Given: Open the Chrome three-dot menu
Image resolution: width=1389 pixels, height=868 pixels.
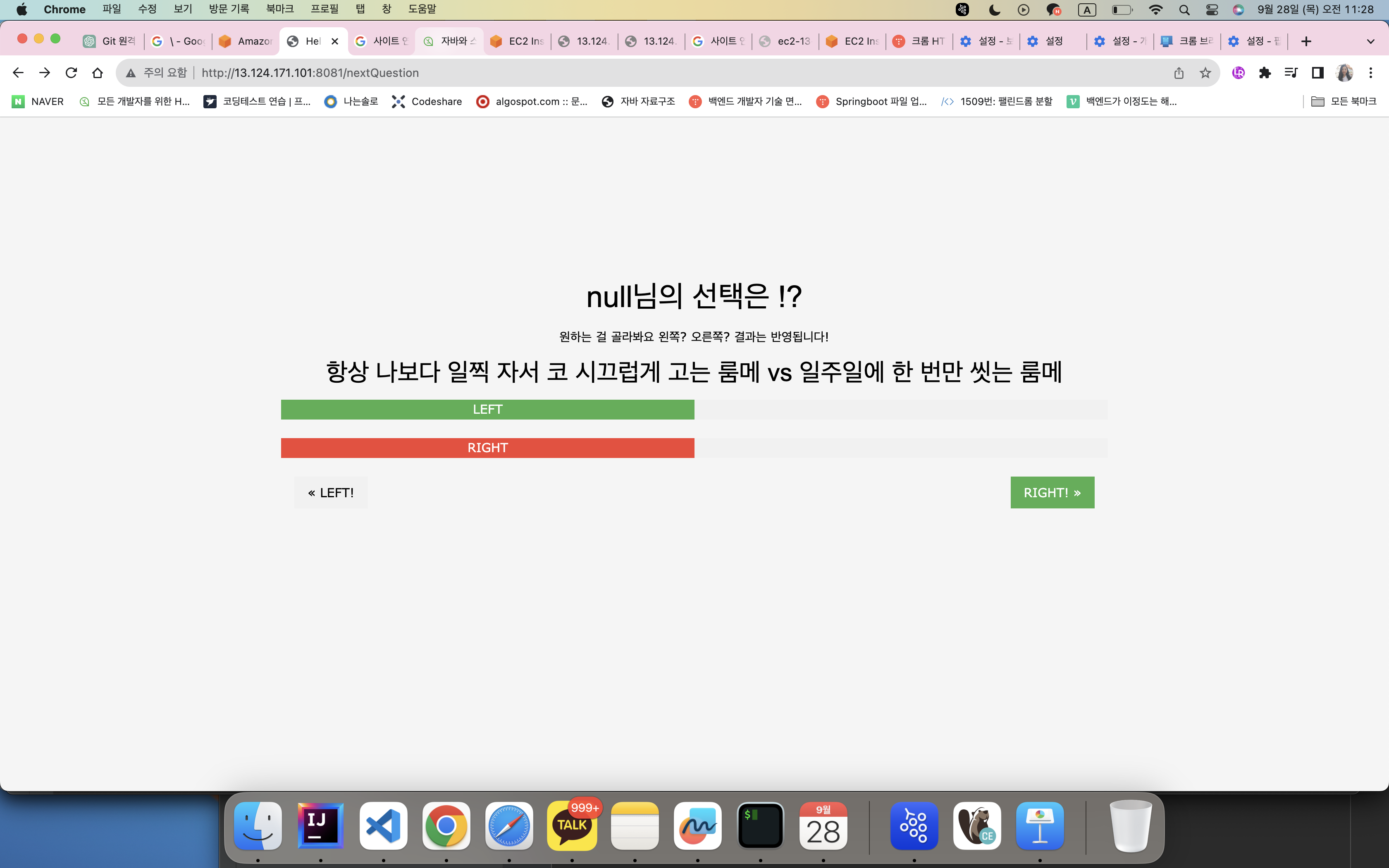Looking at the screenshot, I should (1372, 72).
